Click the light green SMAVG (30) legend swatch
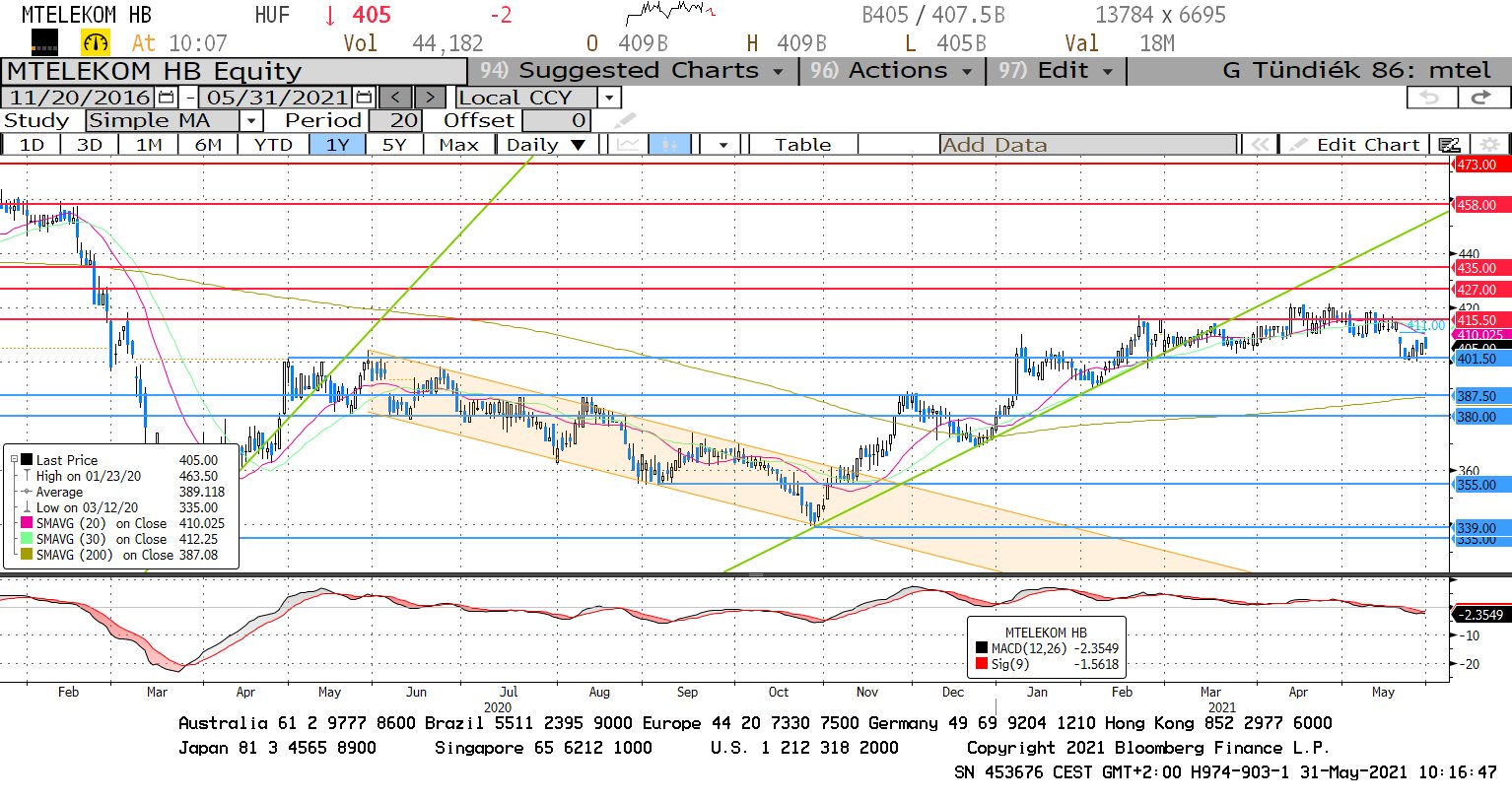1512x801 pixels. (x=27, y=539)
